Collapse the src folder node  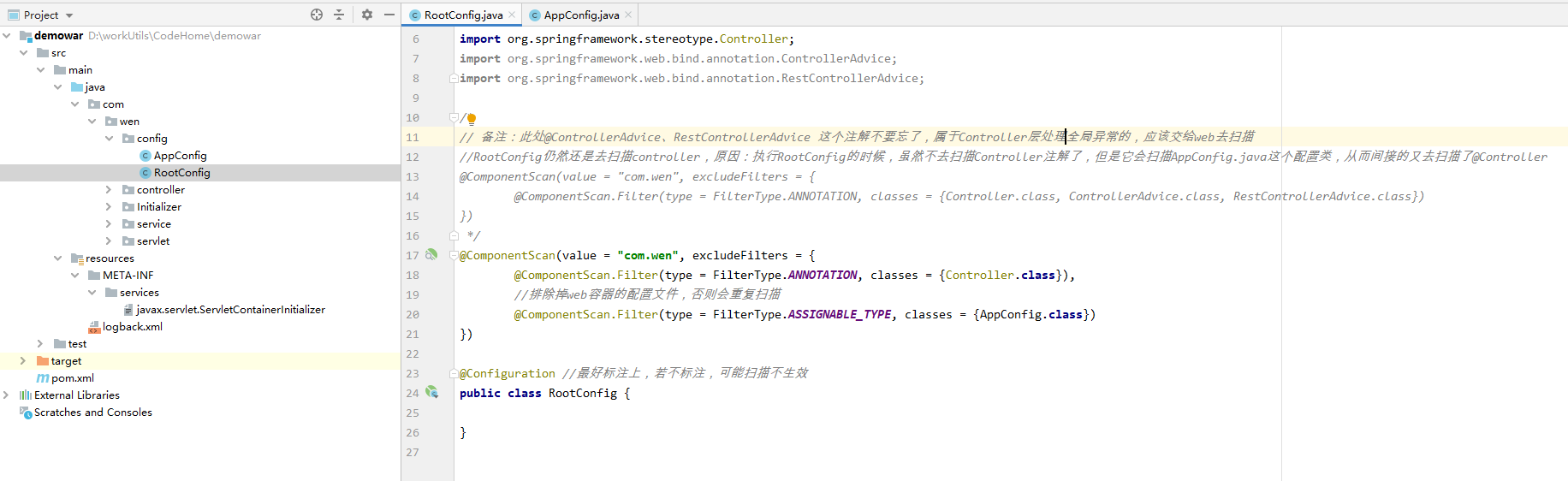(x=24, y=53)
